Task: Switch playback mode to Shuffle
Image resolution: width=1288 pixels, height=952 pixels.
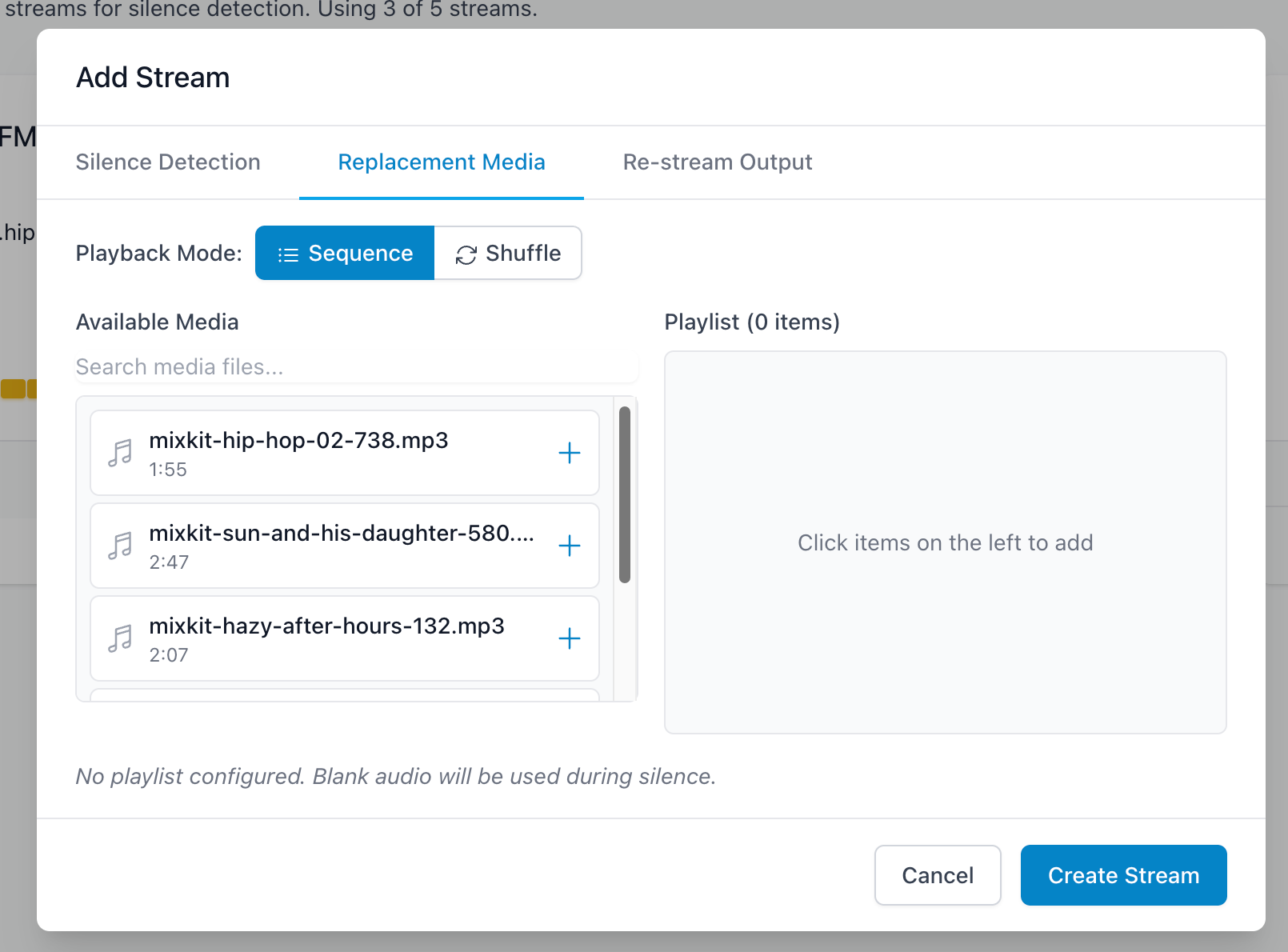Action: tap(508, 253)
